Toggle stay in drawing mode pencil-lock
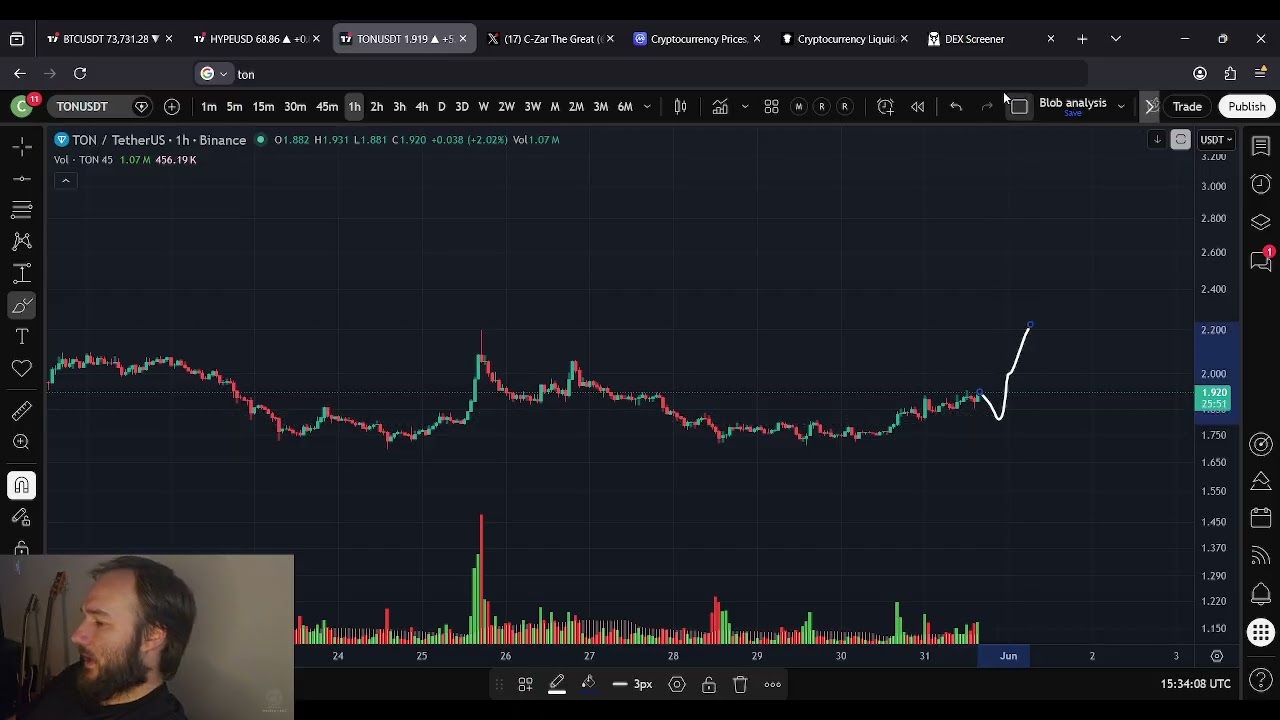 click(22, 518)
